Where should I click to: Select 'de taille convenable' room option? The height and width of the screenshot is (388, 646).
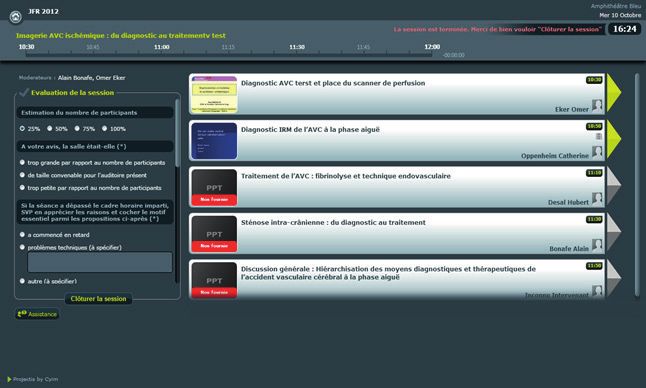click(x=22, y=175)
